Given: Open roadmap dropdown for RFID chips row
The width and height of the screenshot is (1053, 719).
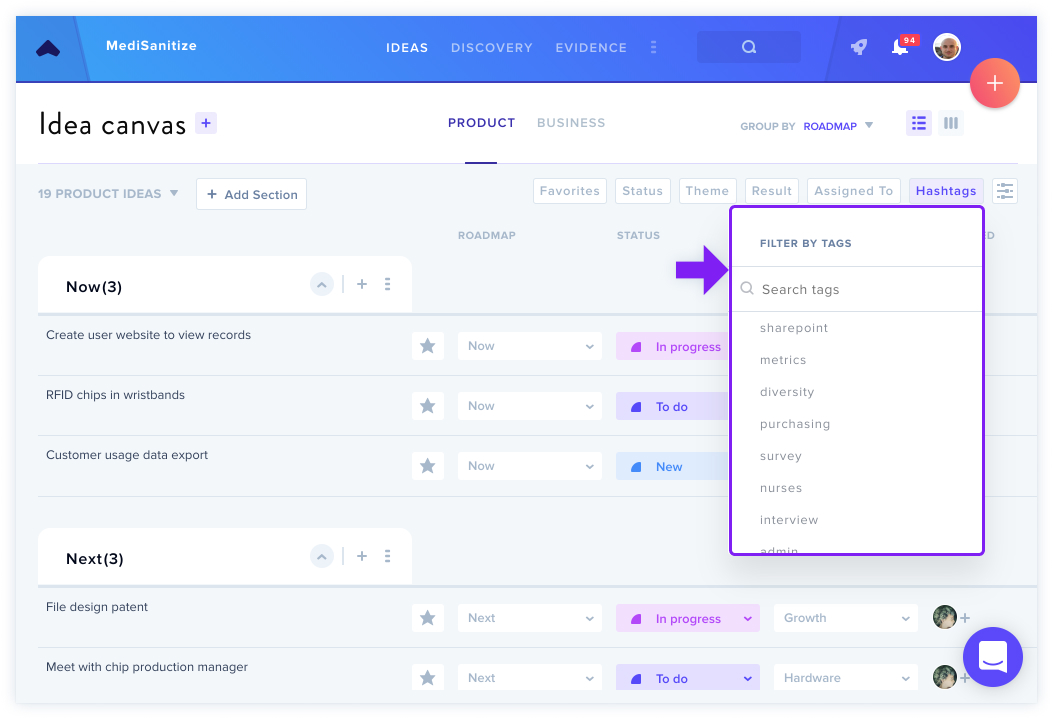Looking at the screenshot, I should tap(530, 406).
